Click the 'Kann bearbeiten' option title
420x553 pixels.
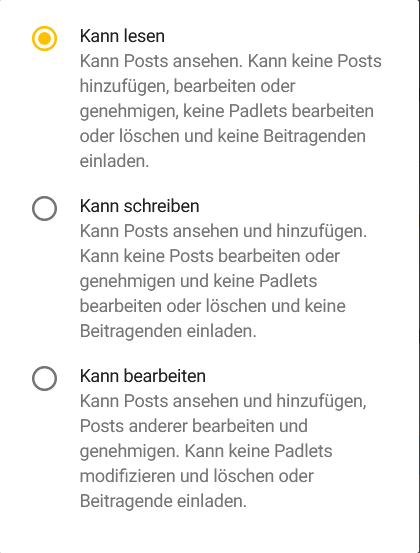tap(143, 376)
